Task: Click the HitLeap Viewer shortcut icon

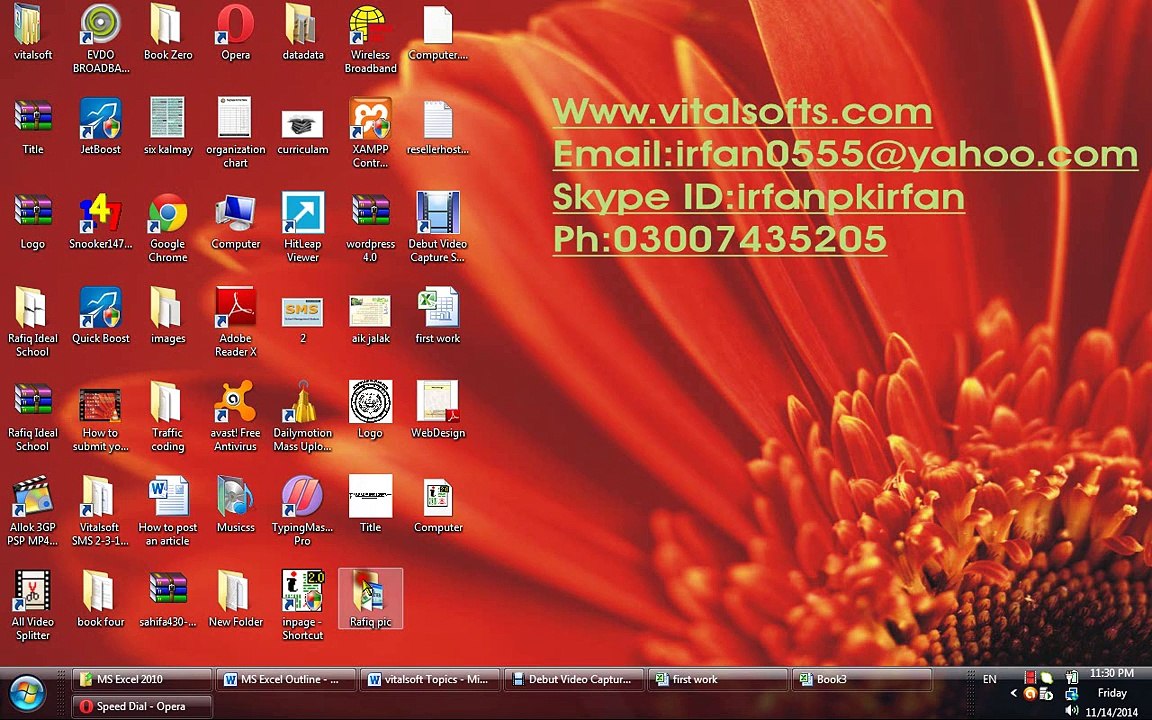Action: (x=303, y=227)
